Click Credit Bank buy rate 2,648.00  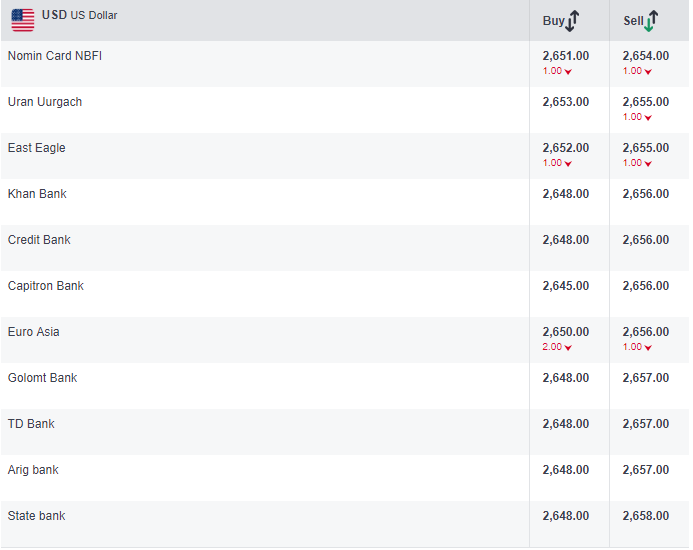point(566,240)
